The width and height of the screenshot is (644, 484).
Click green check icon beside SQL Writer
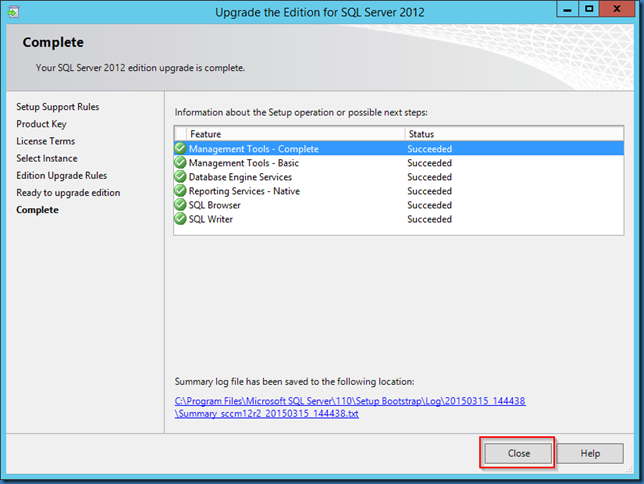pos(180,219)
